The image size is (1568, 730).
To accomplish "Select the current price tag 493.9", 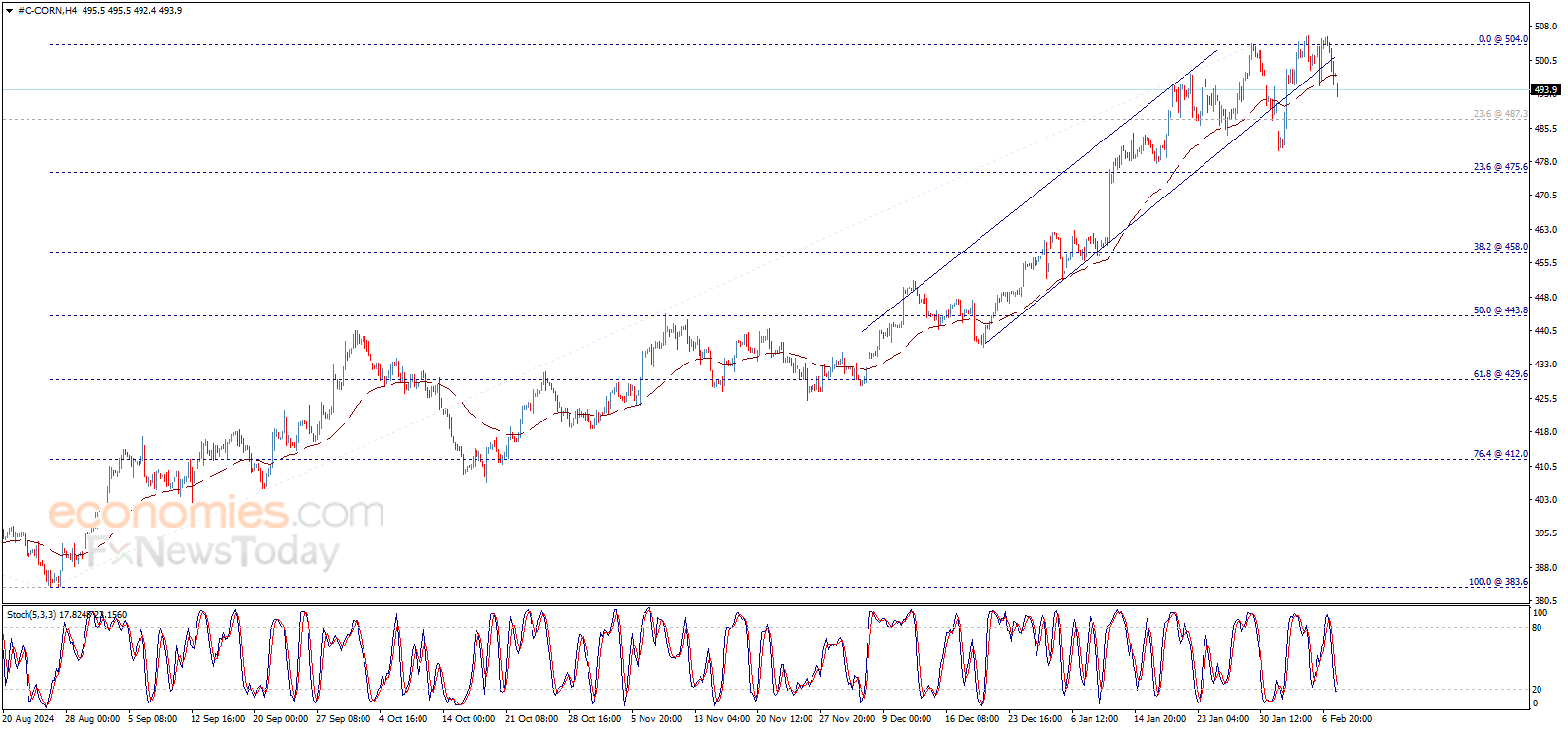I will tap(1544, 90).
